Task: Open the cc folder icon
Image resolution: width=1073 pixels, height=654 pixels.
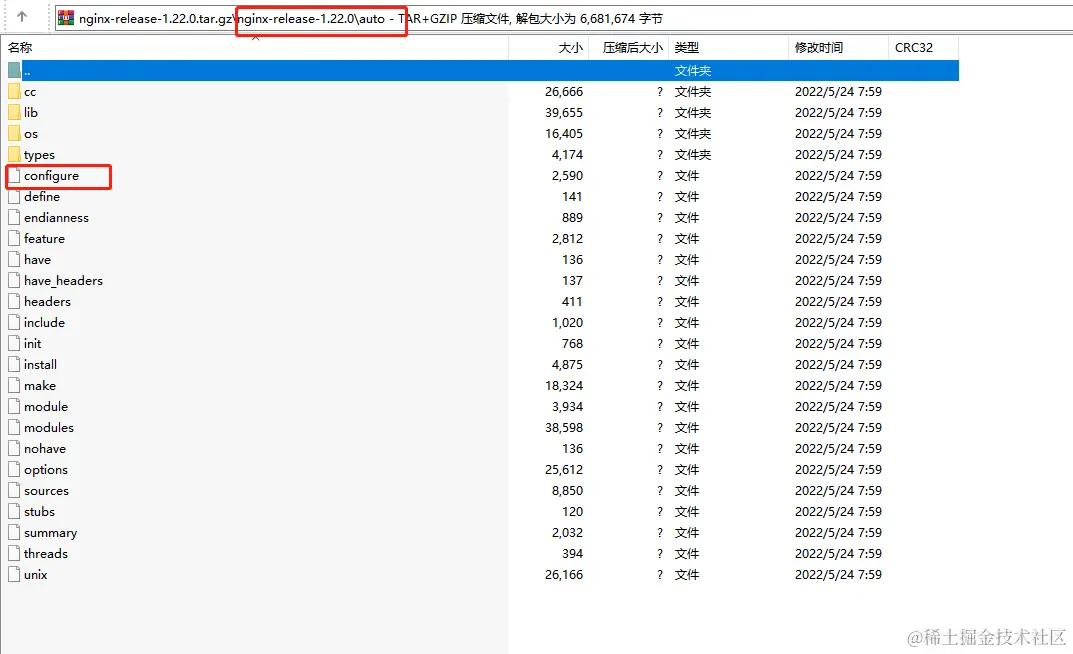Action: [x=14, y=92]
